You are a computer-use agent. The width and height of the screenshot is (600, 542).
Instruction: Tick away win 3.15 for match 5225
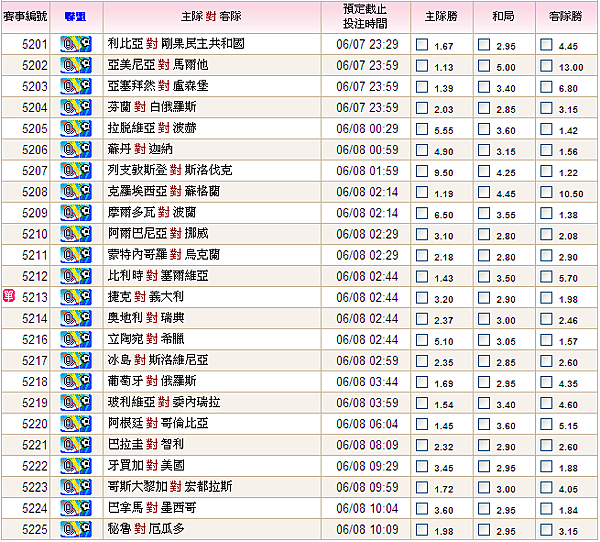click(x=546, y=530)
